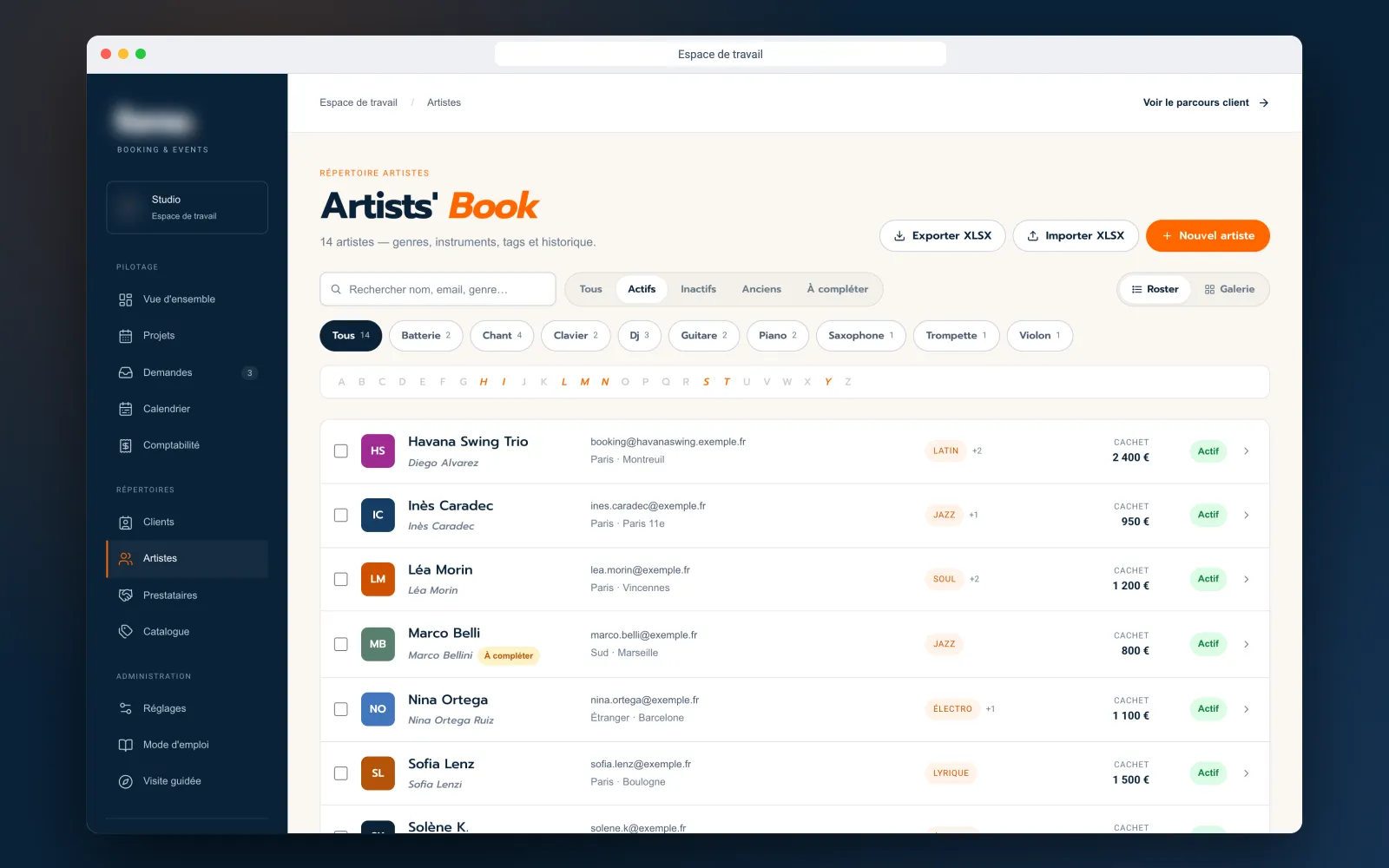Click the search magnifier icon
This screenshot has height=868, width=1389.
[336, 289]
